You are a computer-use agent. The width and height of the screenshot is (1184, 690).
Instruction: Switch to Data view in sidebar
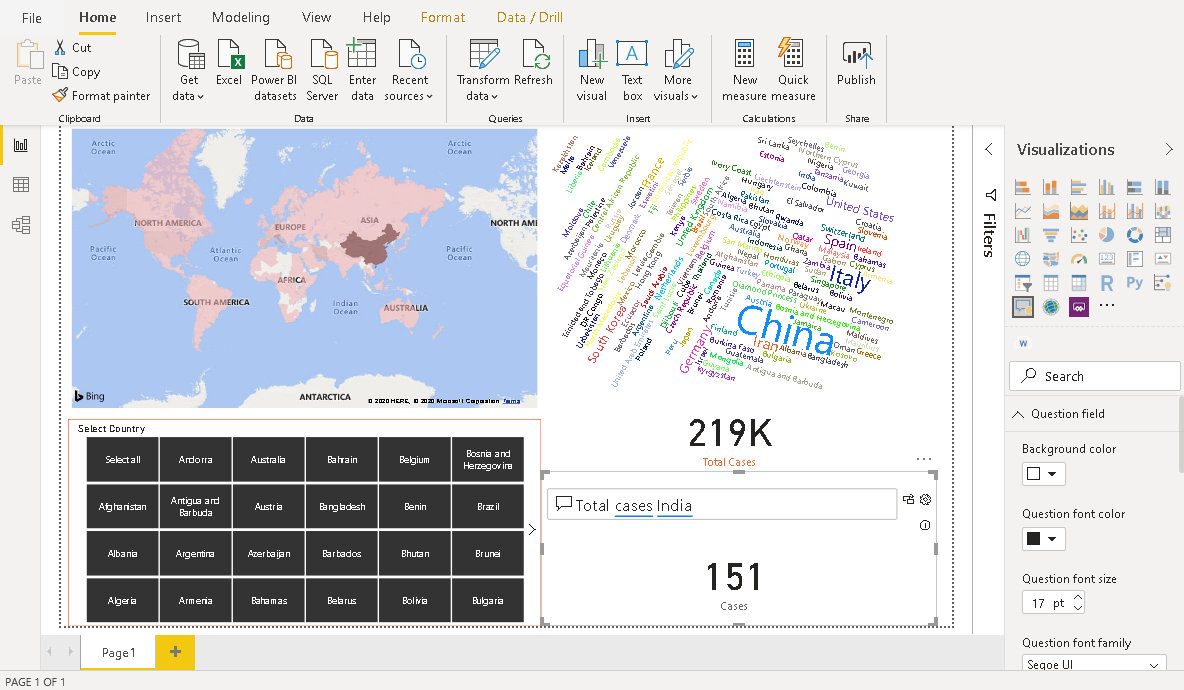pos(21,185)
